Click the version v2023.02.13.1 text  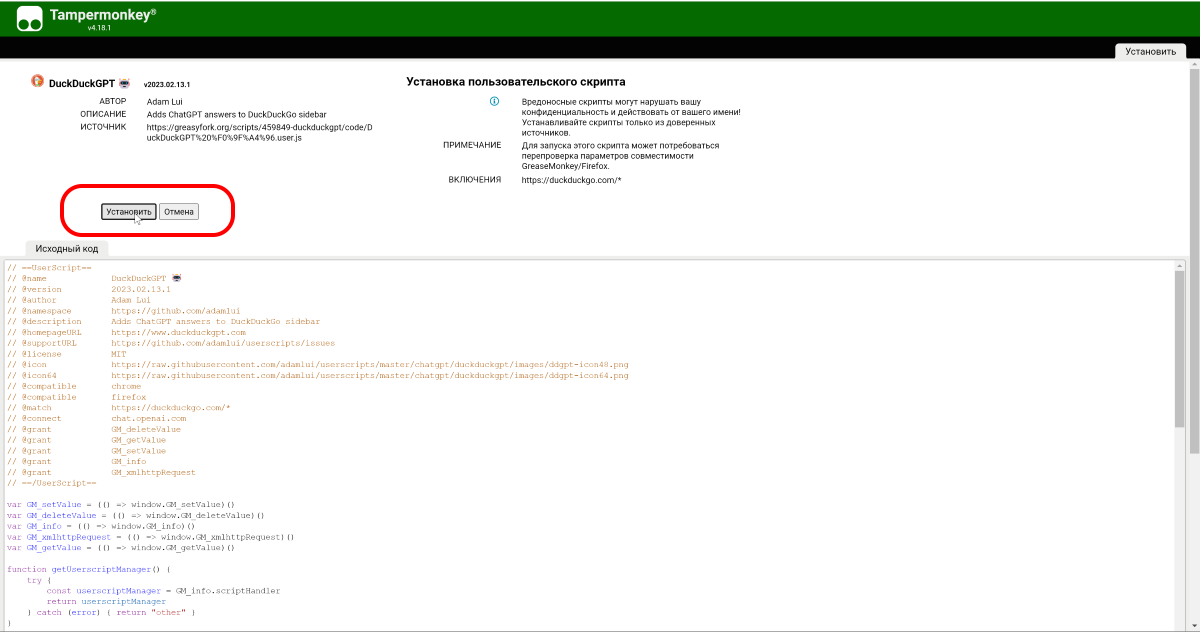(167, 85)
